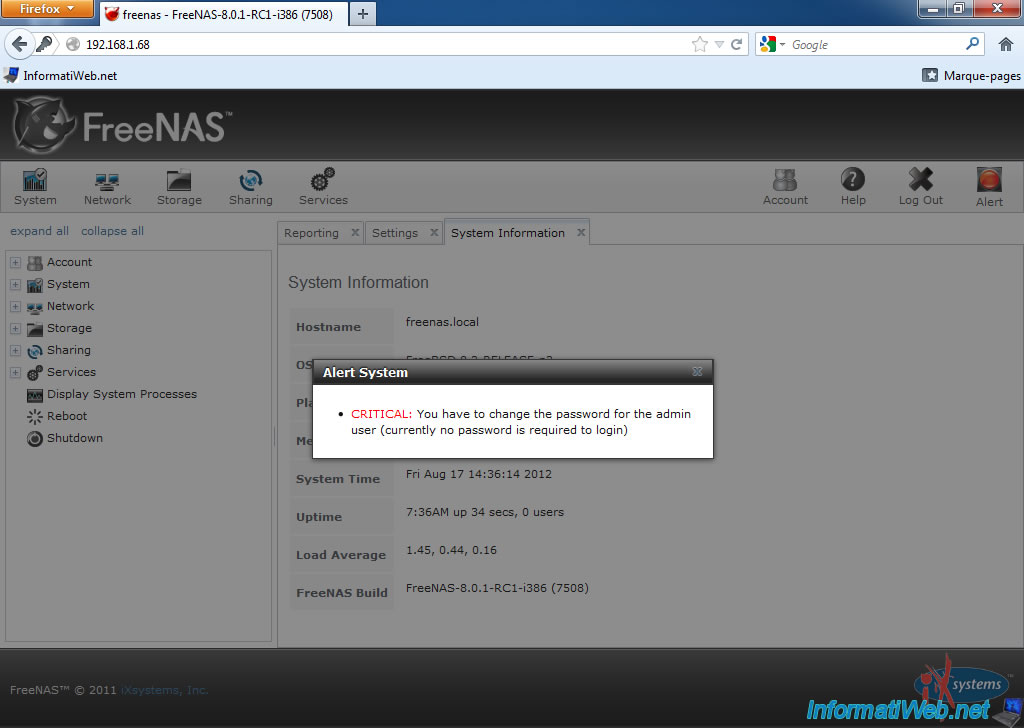Click the FreeNAS logo
The width and height of the screenshot is (1024, 728).
coord(122,125)
